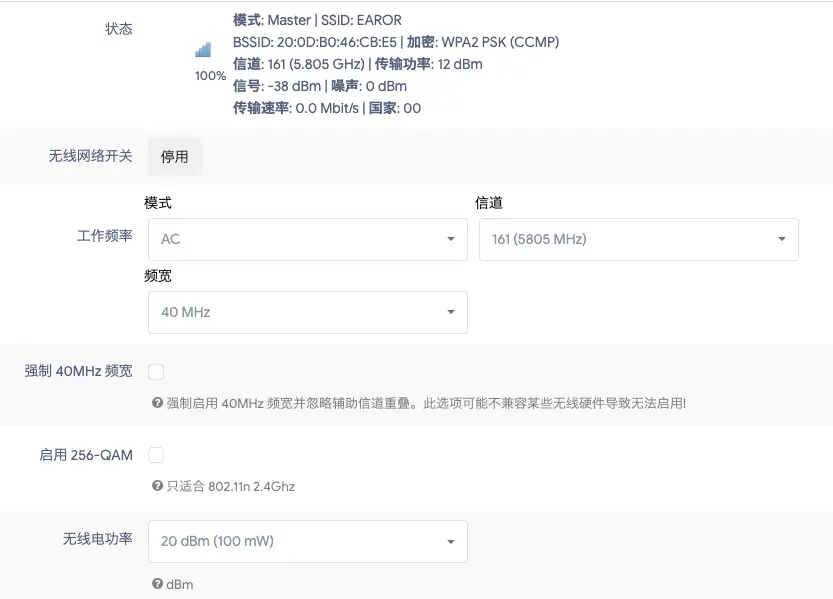Click the 停用 button to disable wireless
Viewport: 833px width, 599px height.
pyautogui.click(x=174, y=156)
